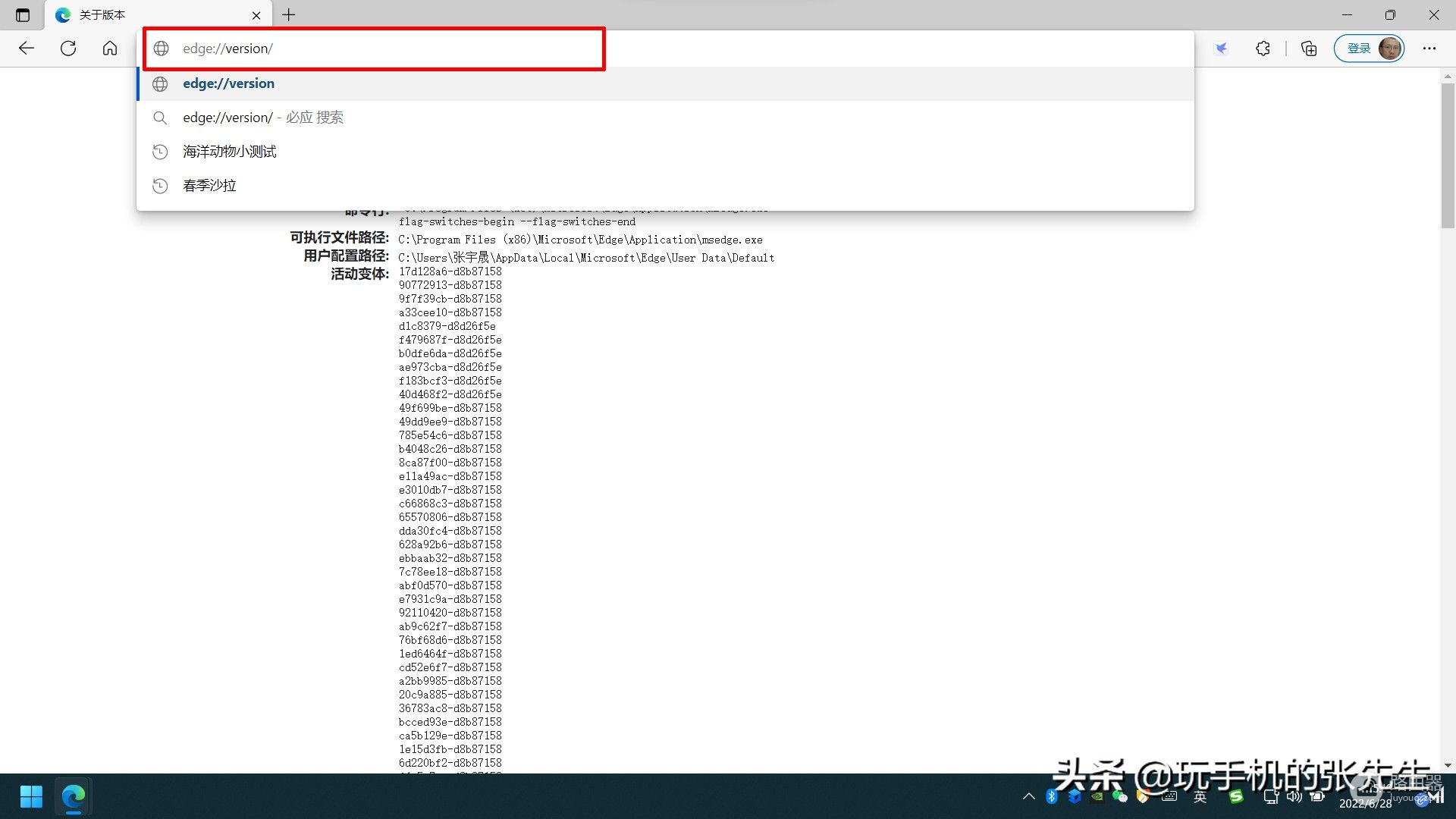Open the Bluetooth tray icon
This screenshot has height=819, width=1456.
pos(1052,796)
